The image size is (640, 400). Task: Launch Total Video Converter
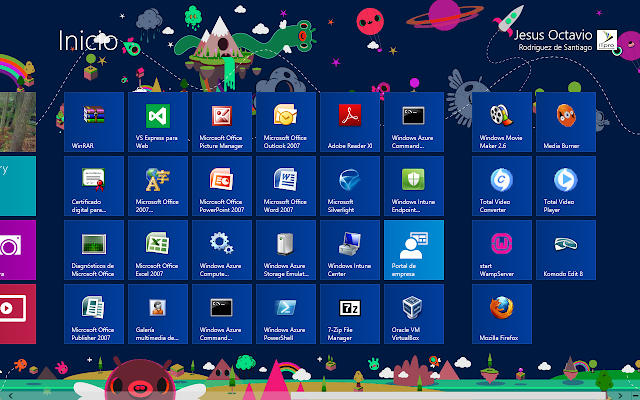click(x=502, y=186)
